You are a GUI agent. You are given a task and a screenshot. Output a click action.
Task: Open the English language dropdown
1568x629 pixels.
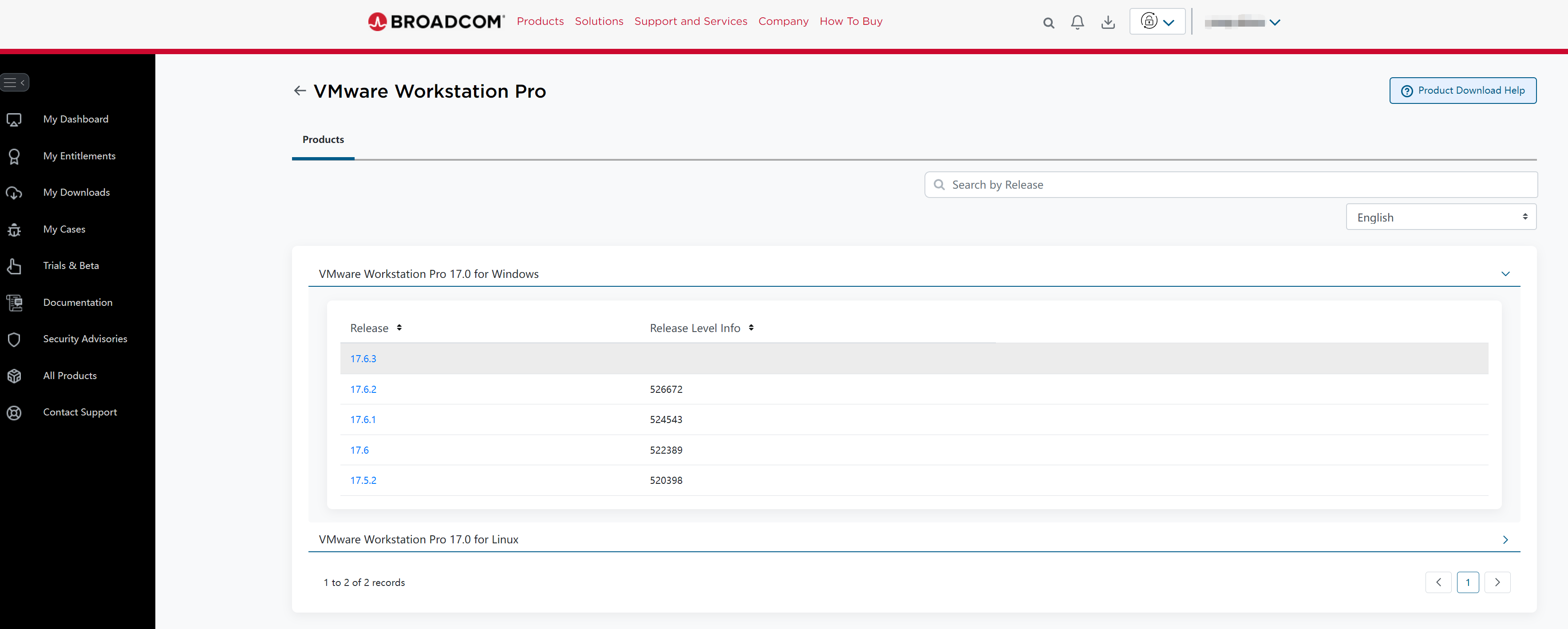(1440, 218)
